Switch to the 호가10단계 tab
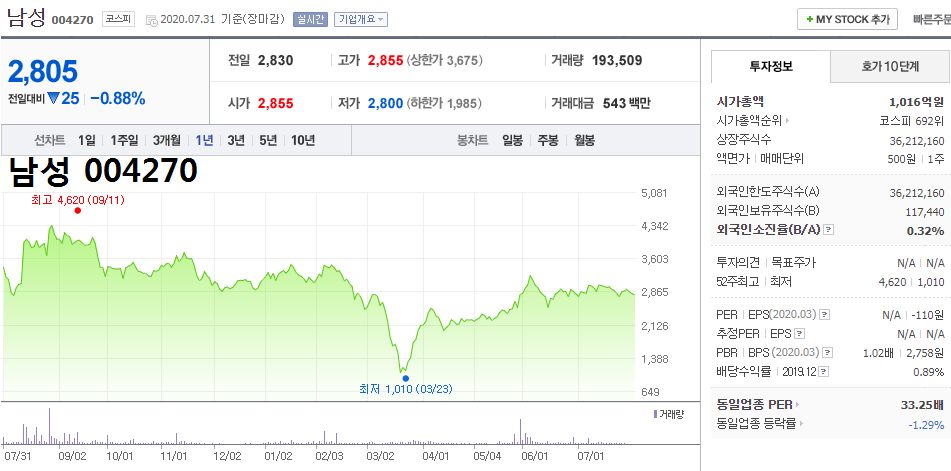This screenshot has width=951, height=471. coord(890,67)
